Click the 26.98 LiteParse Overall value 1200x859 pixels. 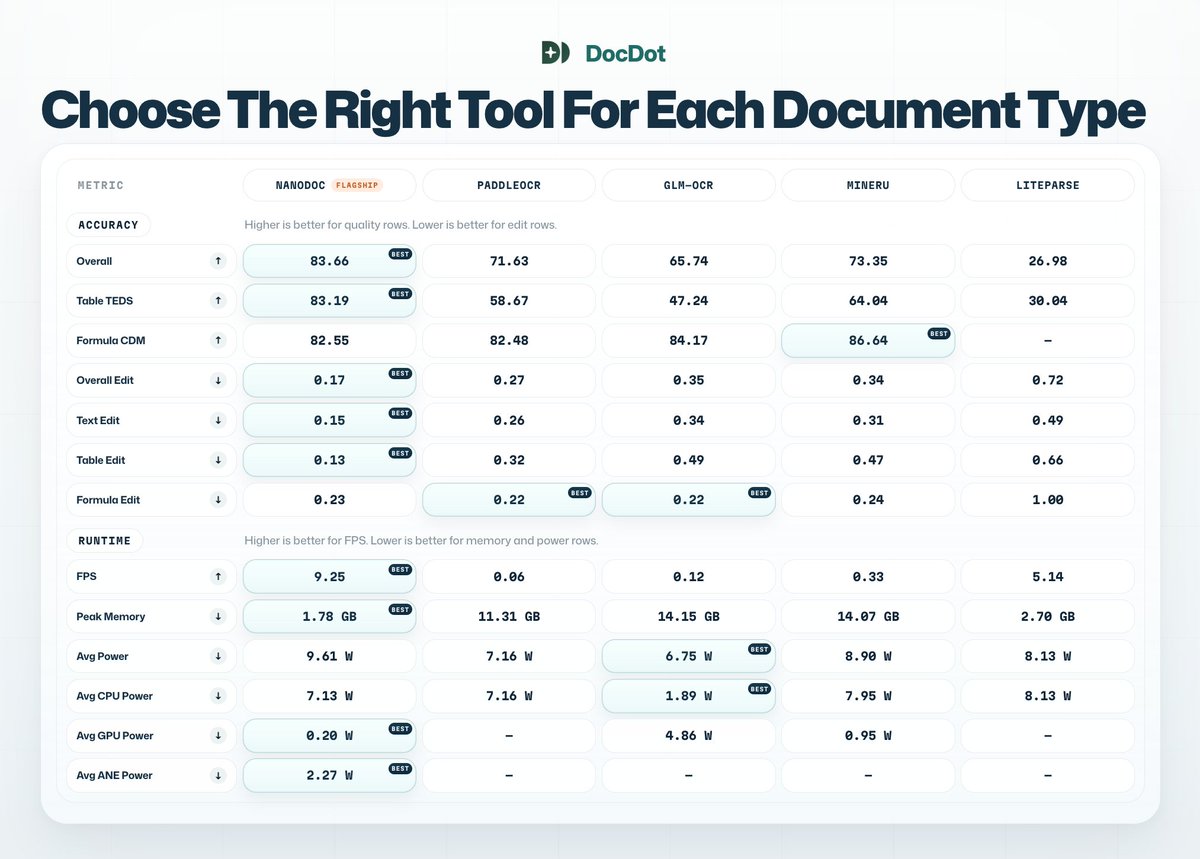click(x=1047, y=261)
